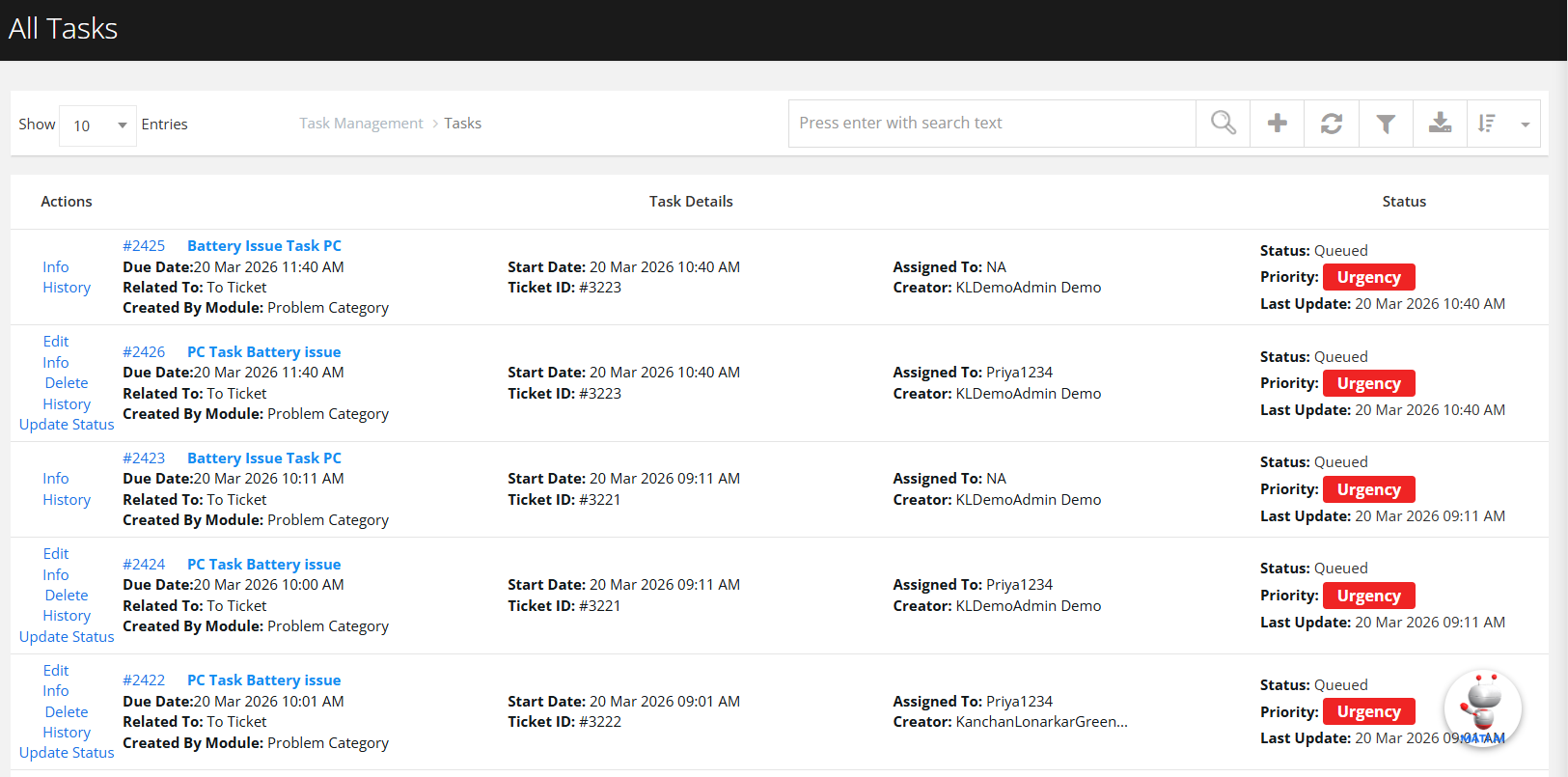Open Battery Issue Task PC title of #2423
Image resolution: width=1568 pixels, height=777 pixels.
(x=264, y=458)
